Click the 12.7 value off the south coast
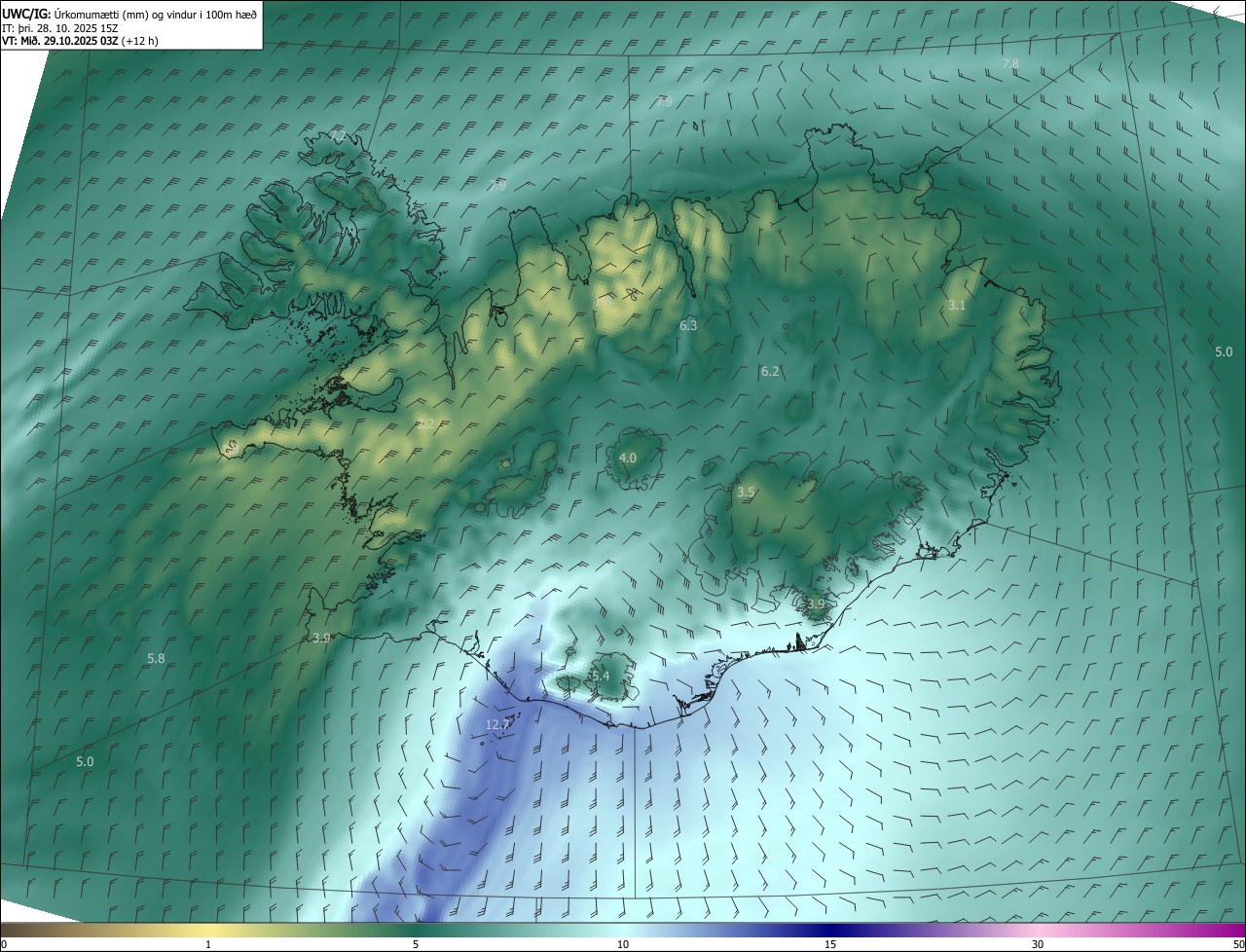 [497, 724]
